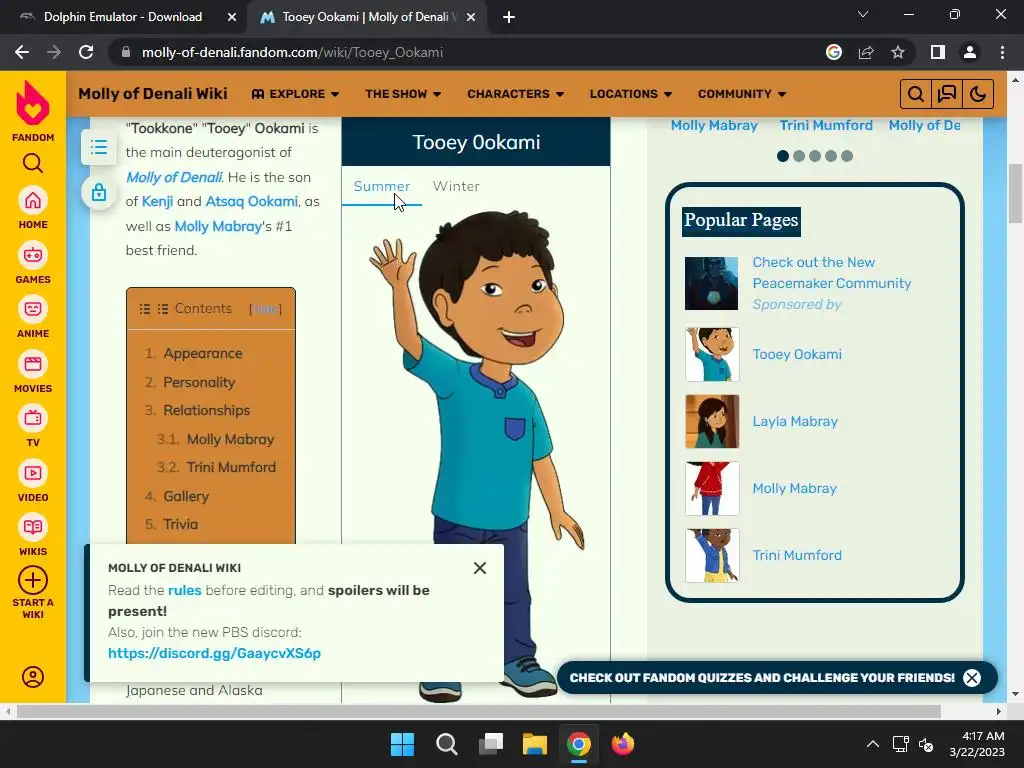Click the vertical page scrollbar

point(1015,193)
